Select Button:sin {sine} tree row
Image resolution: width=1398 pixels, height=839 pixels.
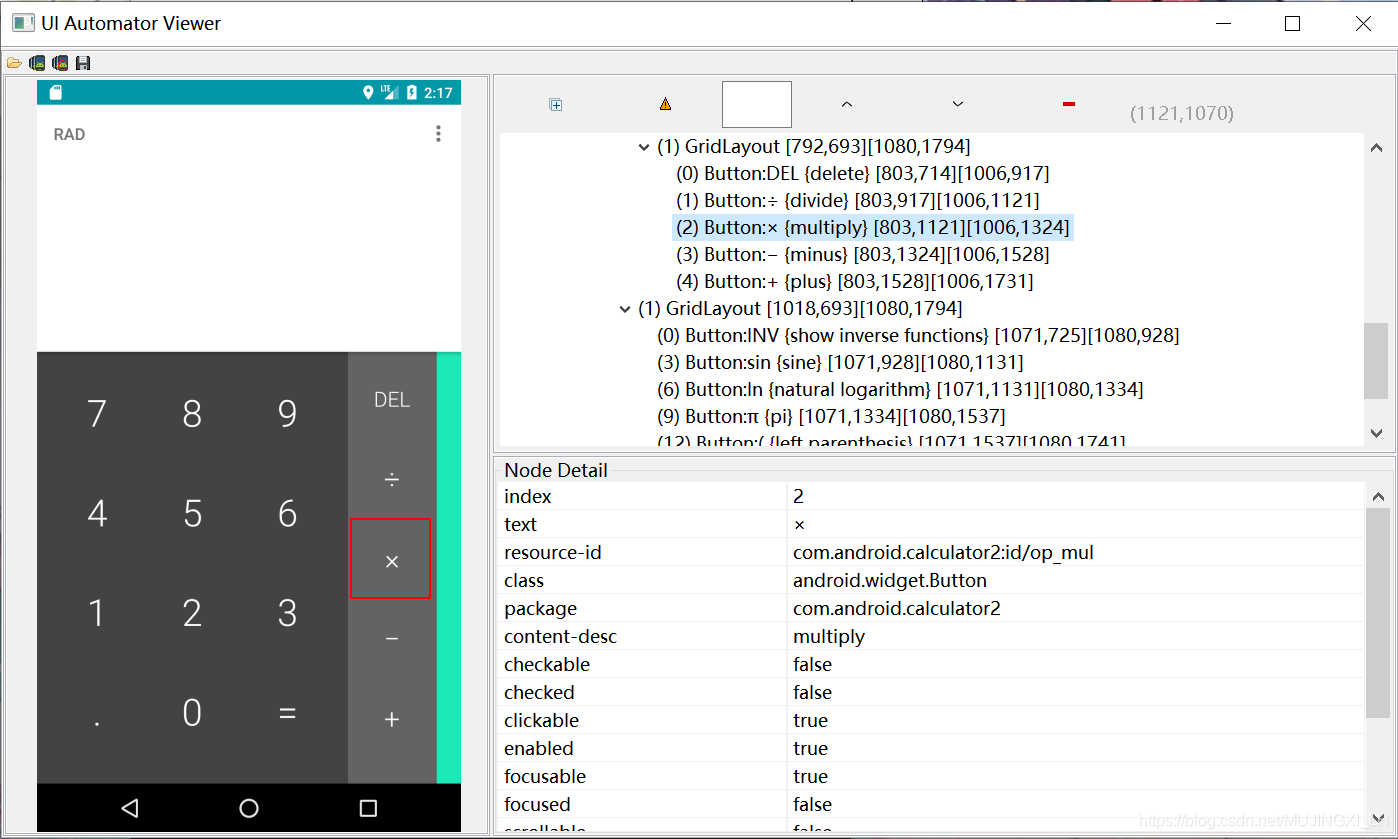pyautogui.click(x=840, y=362)
